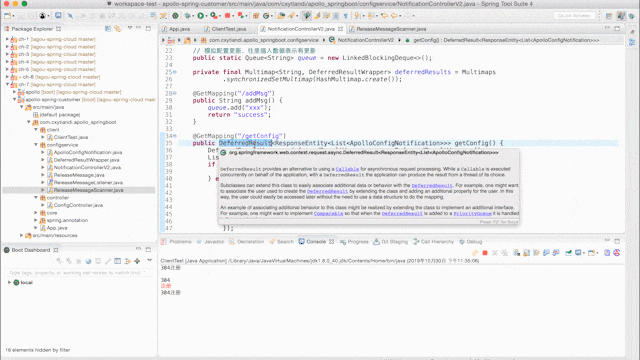Toggle Mark Occurrences in toolbar
640x360 pixels.
(x=317, y=16)
